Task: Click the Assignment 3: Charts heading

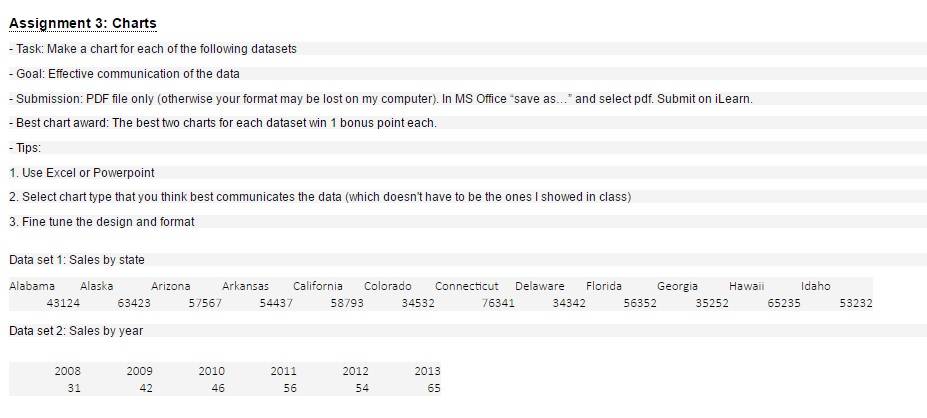Action: tap(83, 23)
